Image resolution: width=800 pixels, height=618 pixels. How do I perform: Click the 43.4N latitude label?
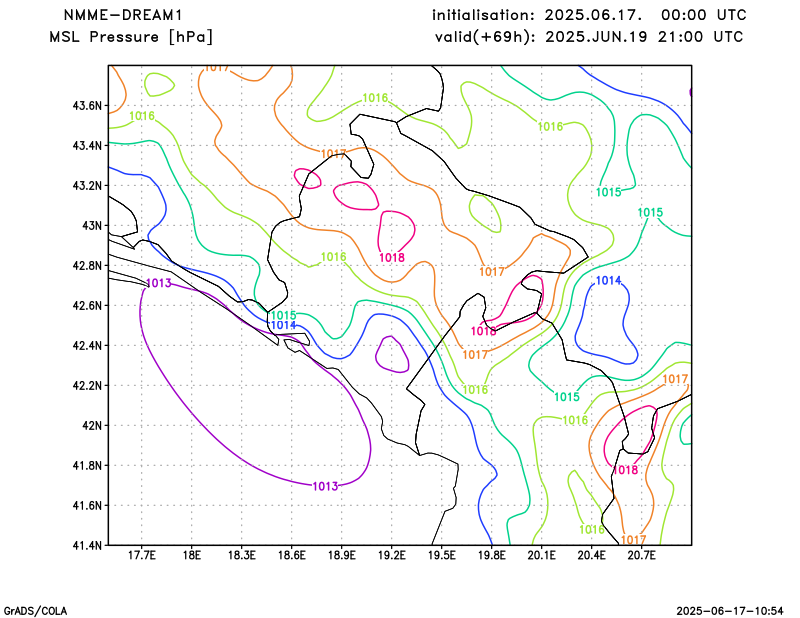[x=87, y=145]
